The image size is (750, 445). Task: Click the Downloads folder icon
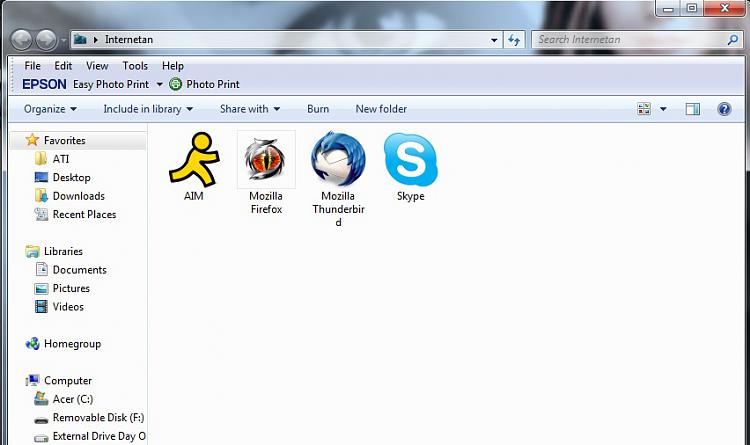coord(41,195)
